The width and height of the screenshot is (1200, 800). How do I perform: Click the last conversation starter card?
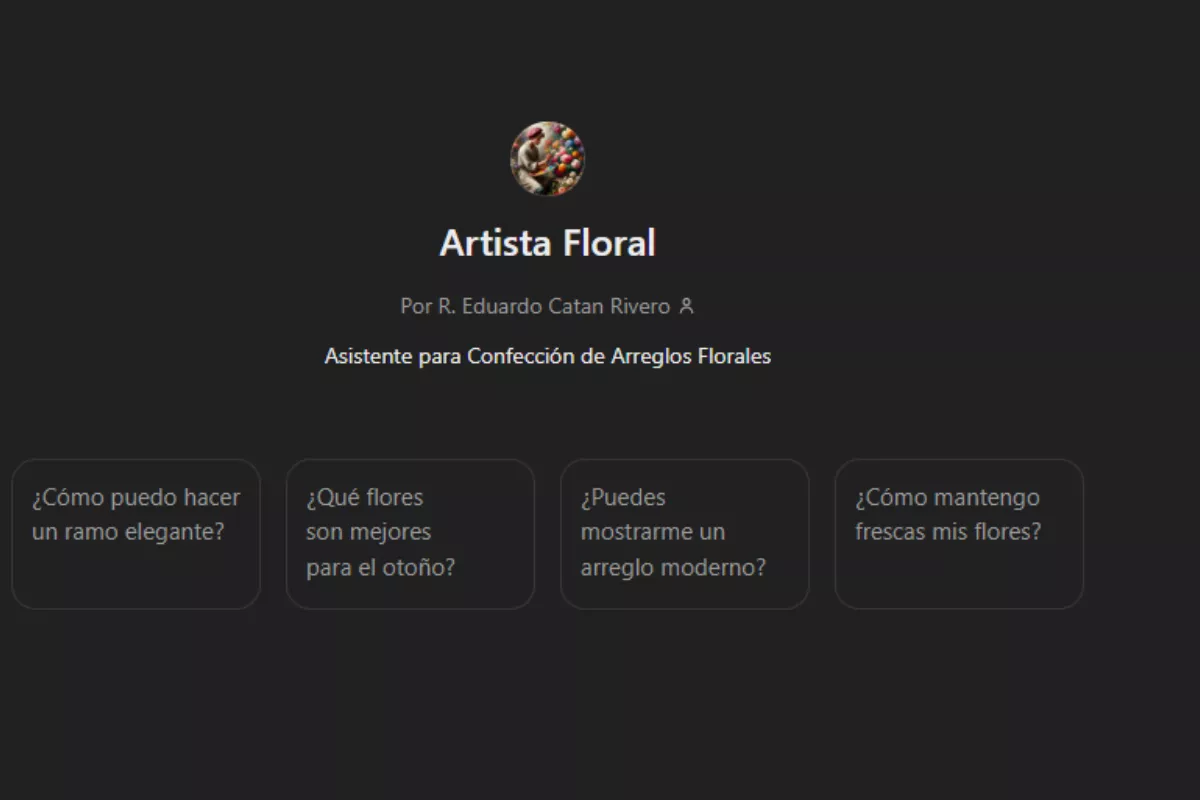959,534
